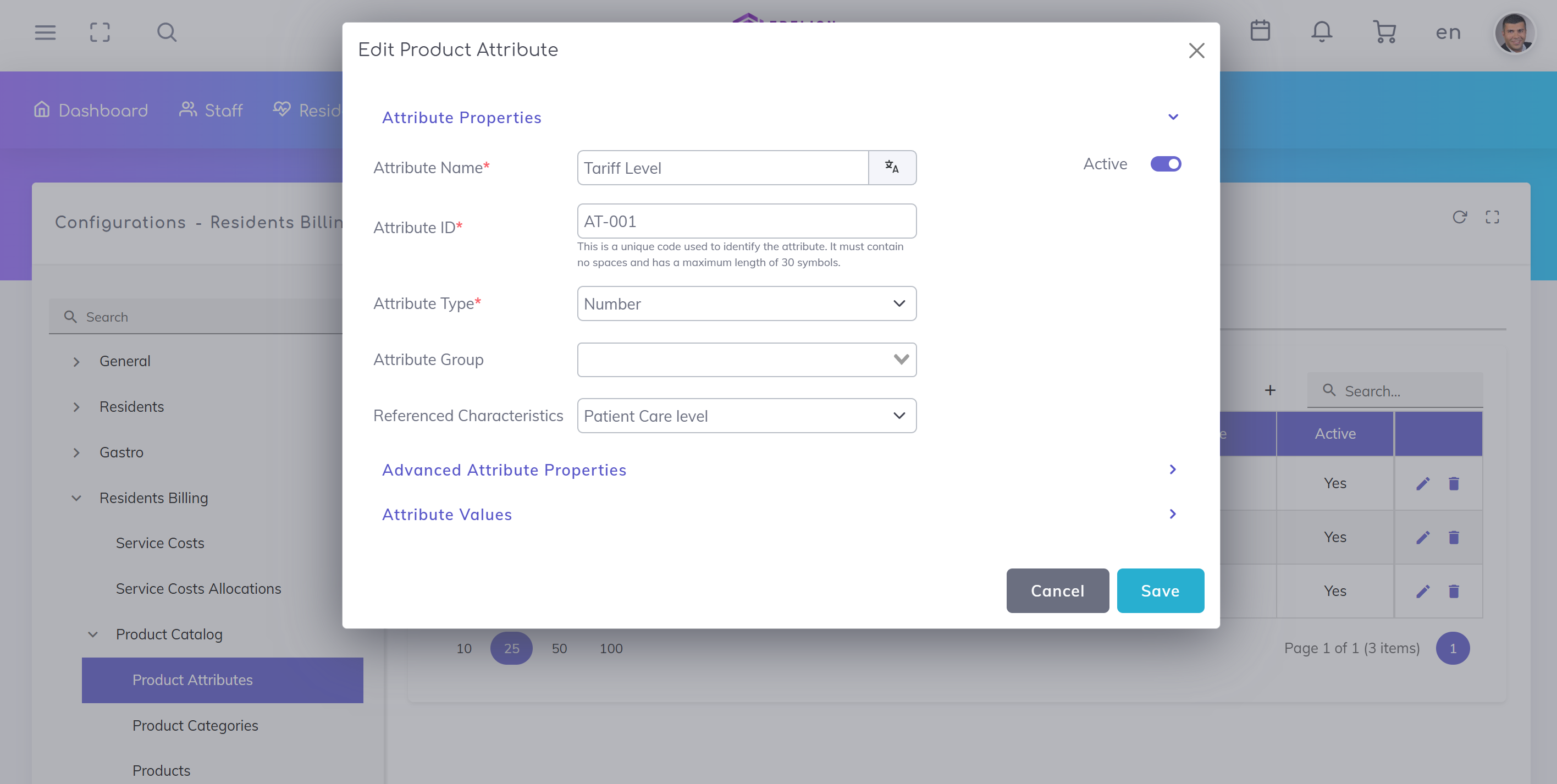Select Product Categories in sidebar
1557x784 pixels.
coord(195,725)
